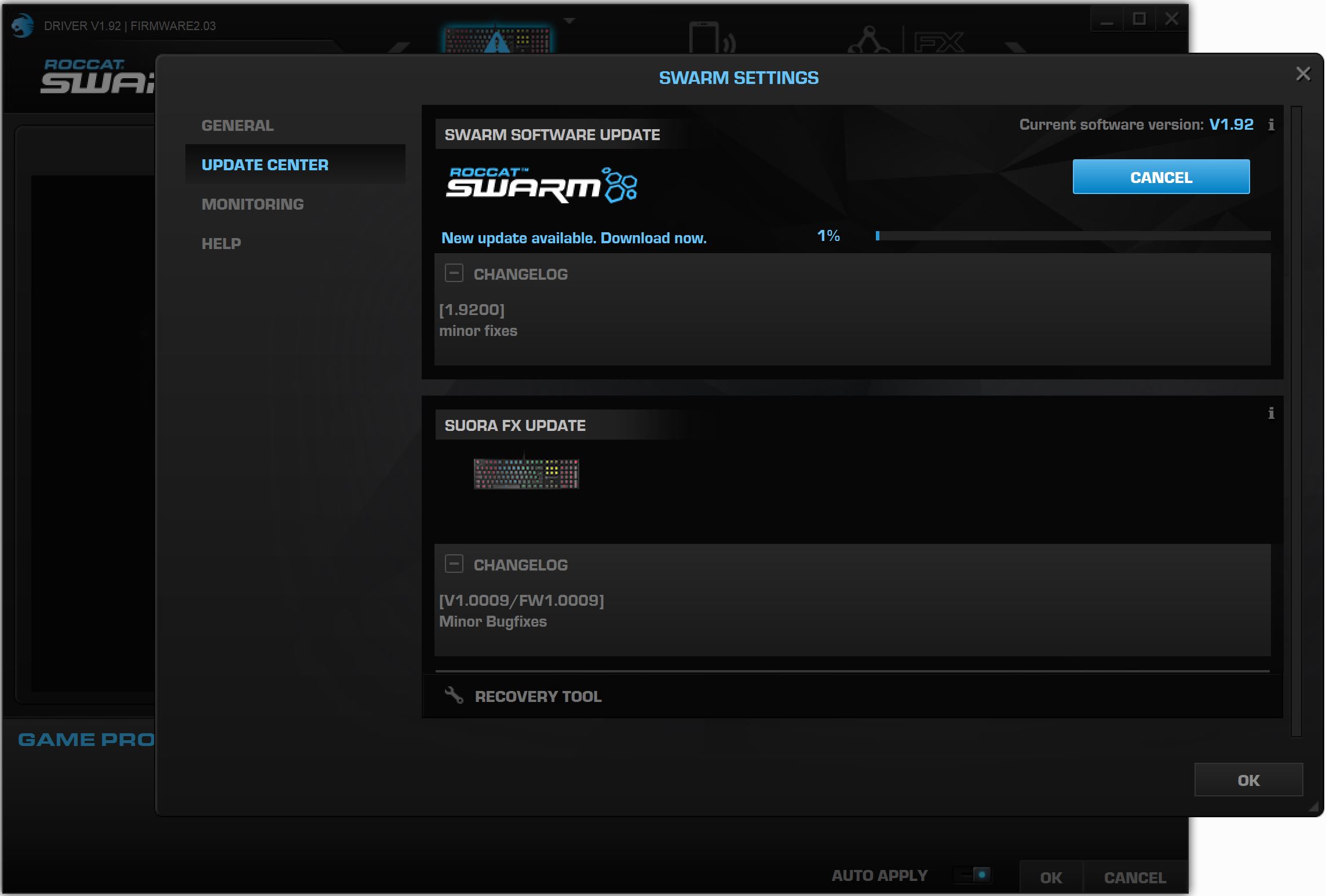Click the 1% download percentage
The image size is (1326, 896).
(828, 236)
